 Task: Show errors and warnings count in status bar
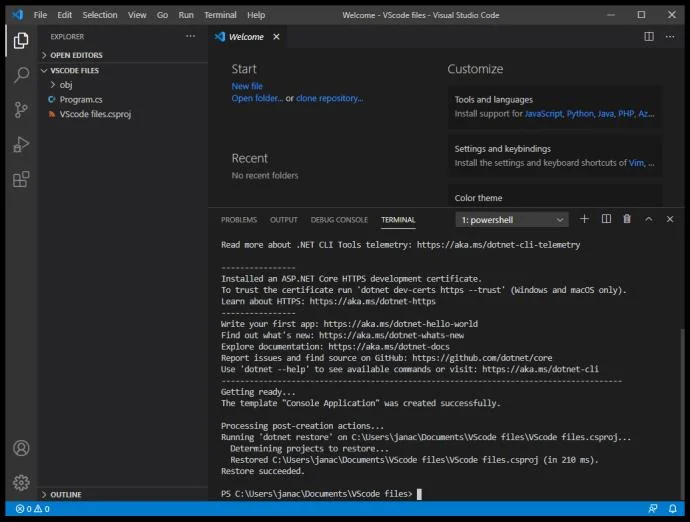coord(33,509)
